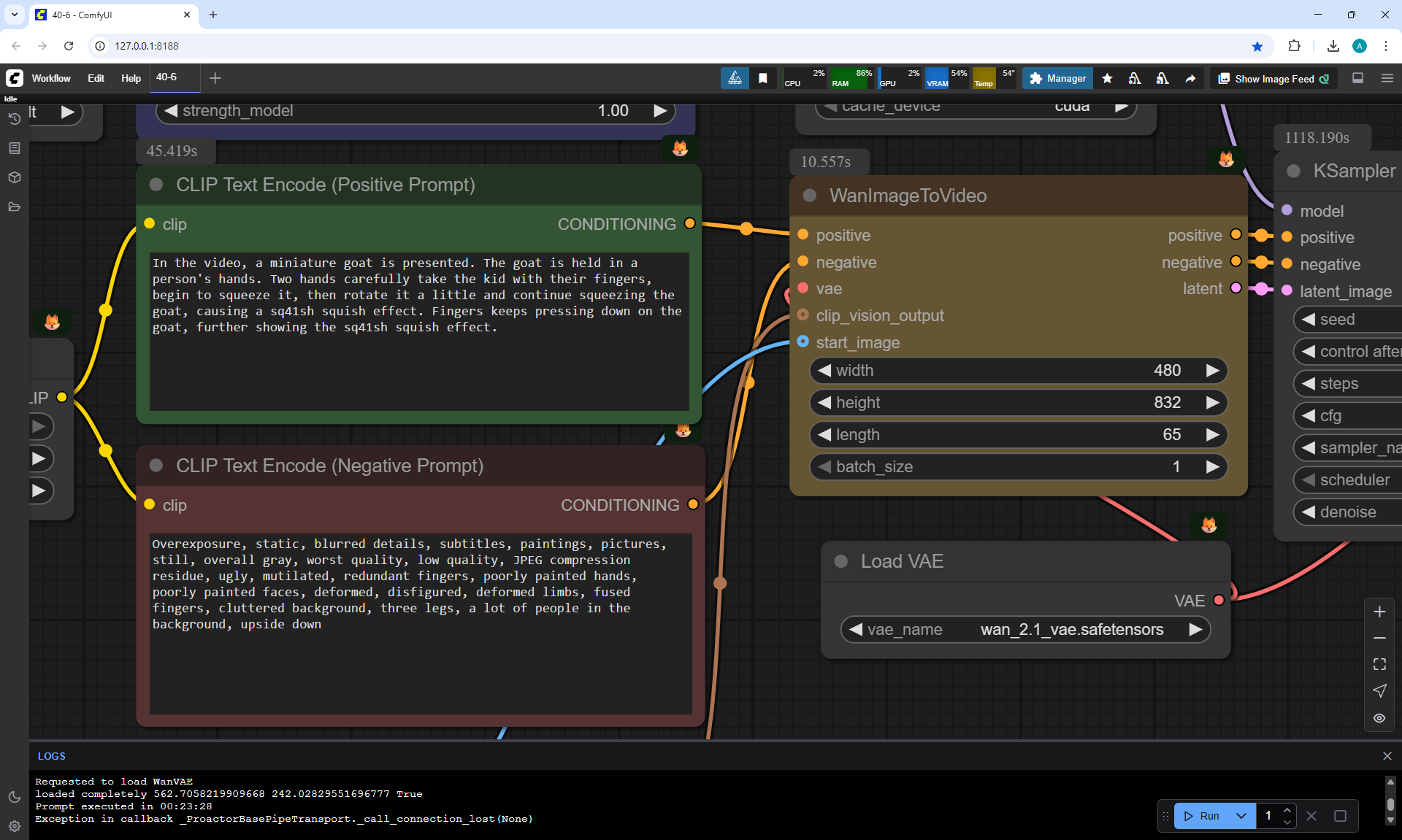Expand the Run button dropdown arrow

coord(1241,816)
